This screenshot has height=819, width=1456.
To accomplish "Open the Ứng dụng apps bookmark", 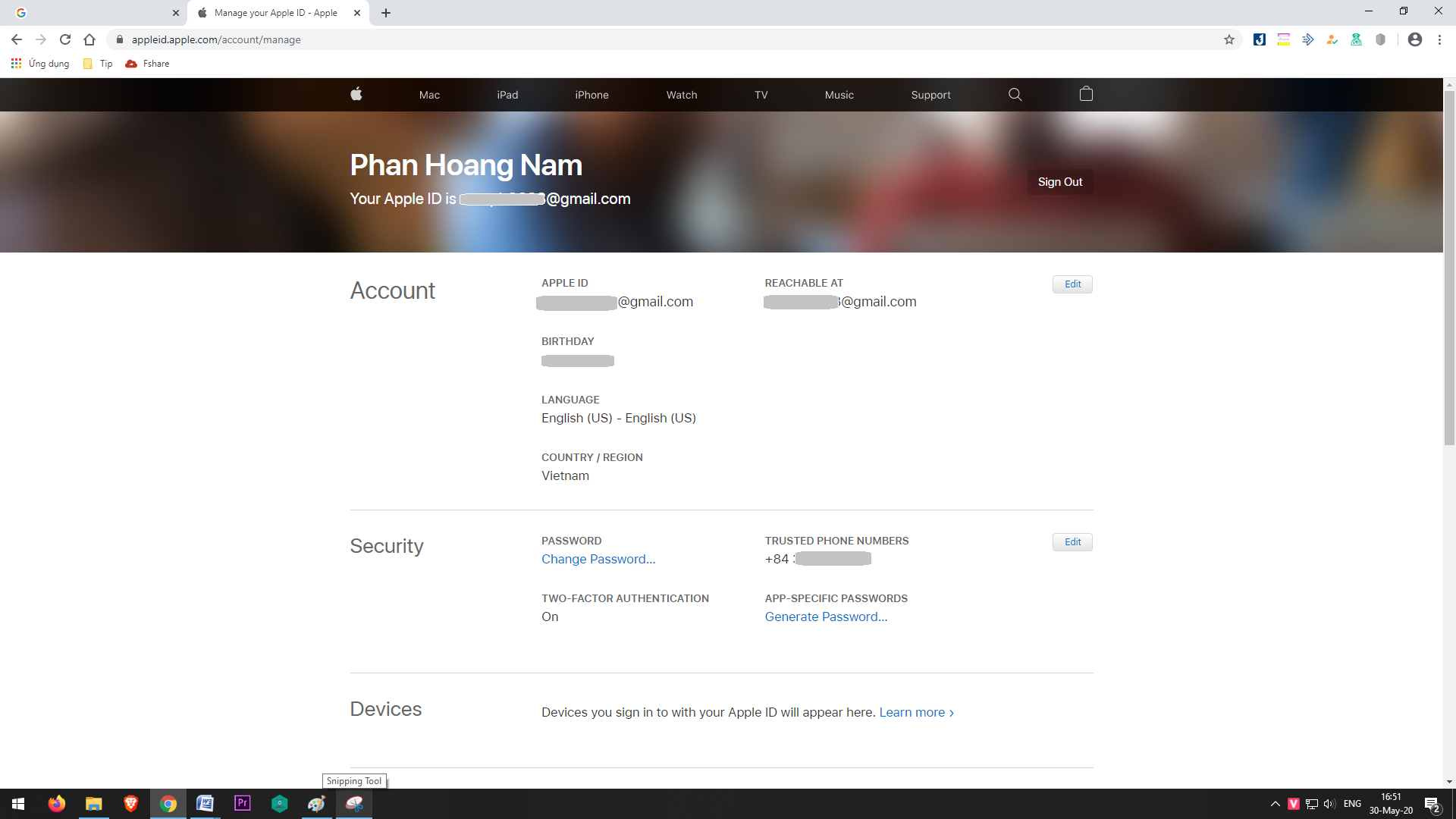I will [40, 64].
